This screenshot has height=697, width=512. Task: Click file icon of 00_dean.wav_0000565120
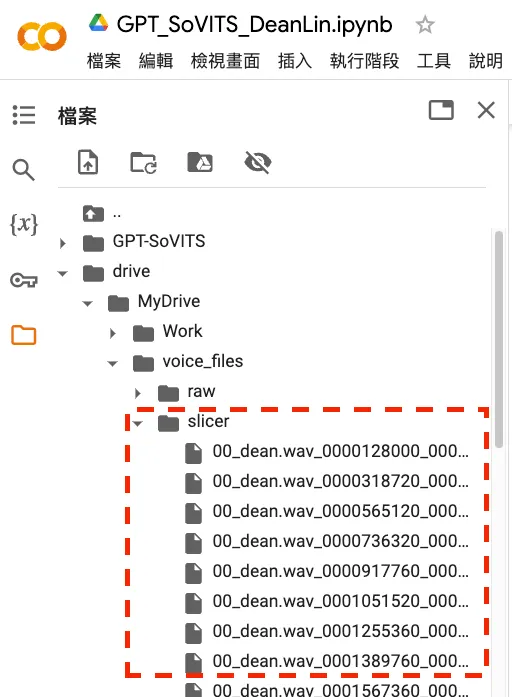(193, 513)
